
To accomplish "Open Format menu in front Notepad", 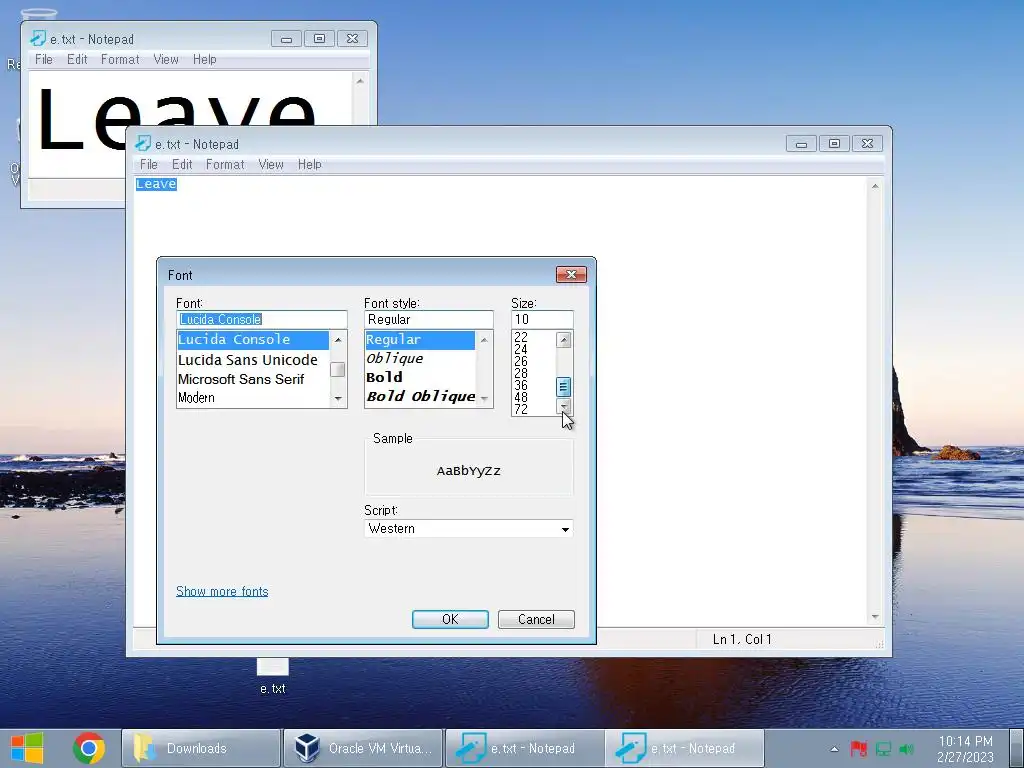I will (225, 165).
